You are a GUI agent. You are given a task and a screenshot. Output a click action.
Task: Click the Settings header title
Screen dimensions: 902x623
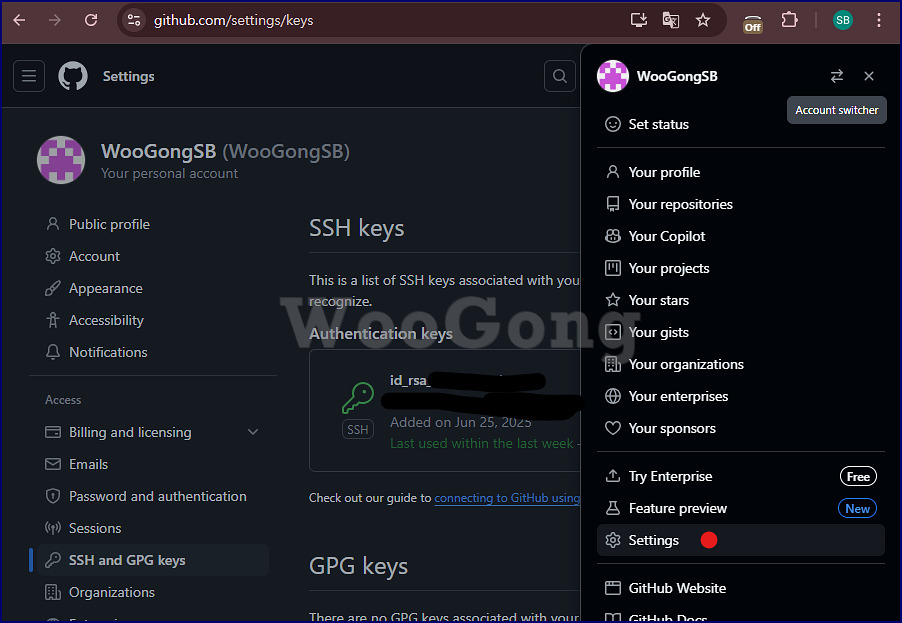[x=128, y=76]
